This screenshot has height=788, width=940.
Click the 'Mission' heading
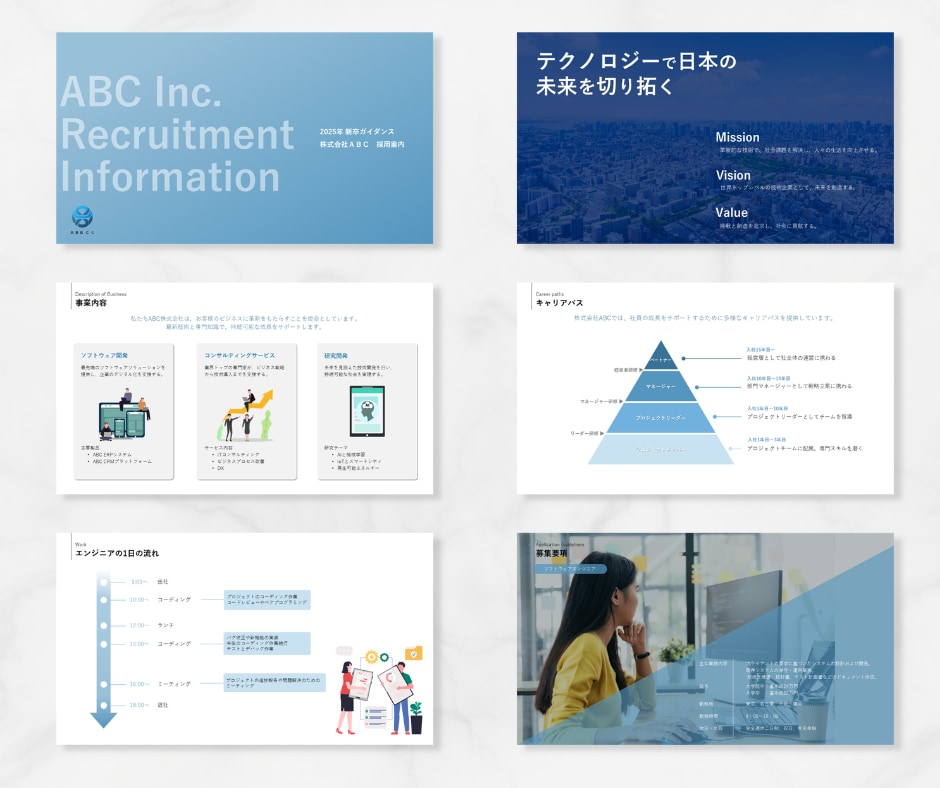(737, 137)
